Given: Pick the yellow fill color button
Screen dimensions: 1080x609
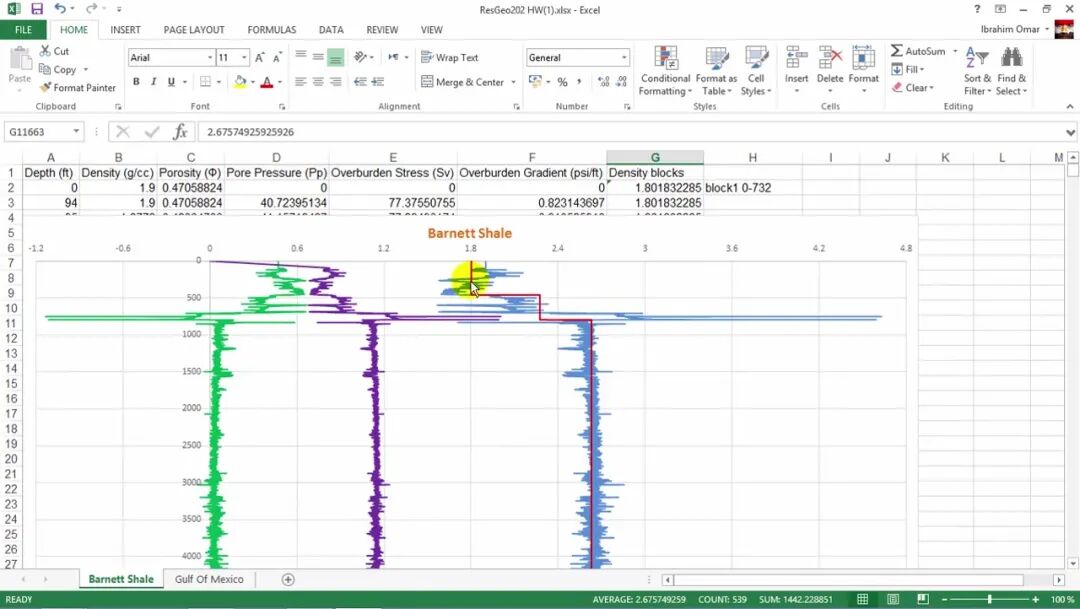Looking at the screenshot, I should tap(240, 82).
